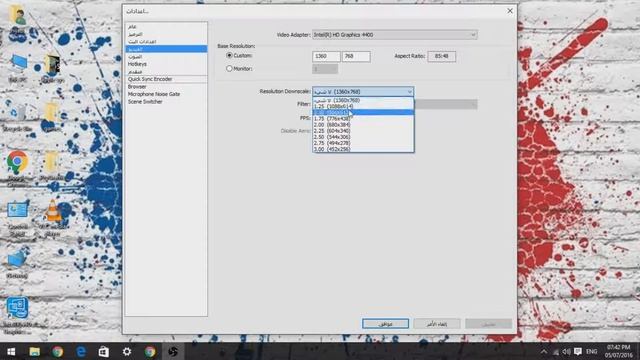Open Microphone Noise Gate settings
This screenshot has height=360, width=640.
tap(166, 94)
